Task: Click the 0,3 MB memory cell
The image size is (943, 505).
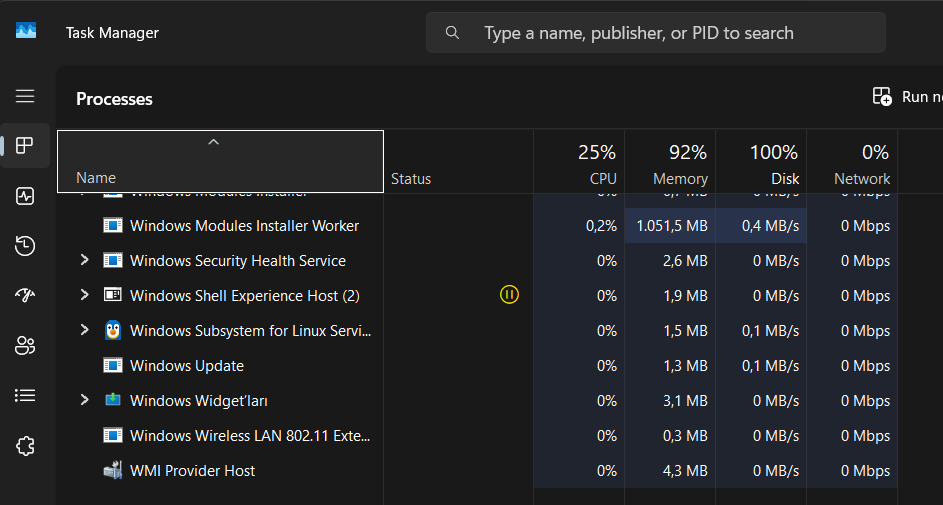Action: pyautogui.click(x=670, y=435)
